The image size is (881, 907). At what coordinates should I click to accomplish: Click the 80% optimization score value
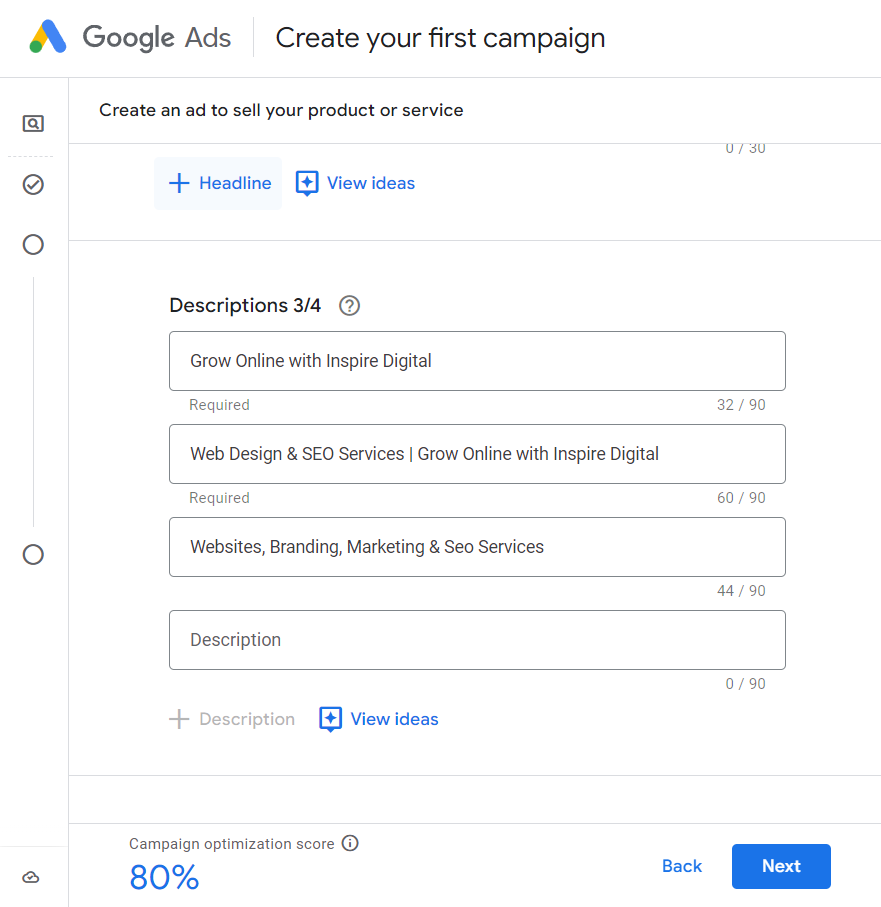coord(164,877)
